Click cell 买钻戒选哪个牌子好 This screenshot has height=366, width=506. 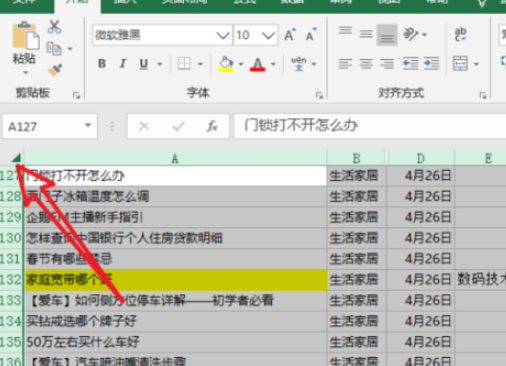click(175, 321)
